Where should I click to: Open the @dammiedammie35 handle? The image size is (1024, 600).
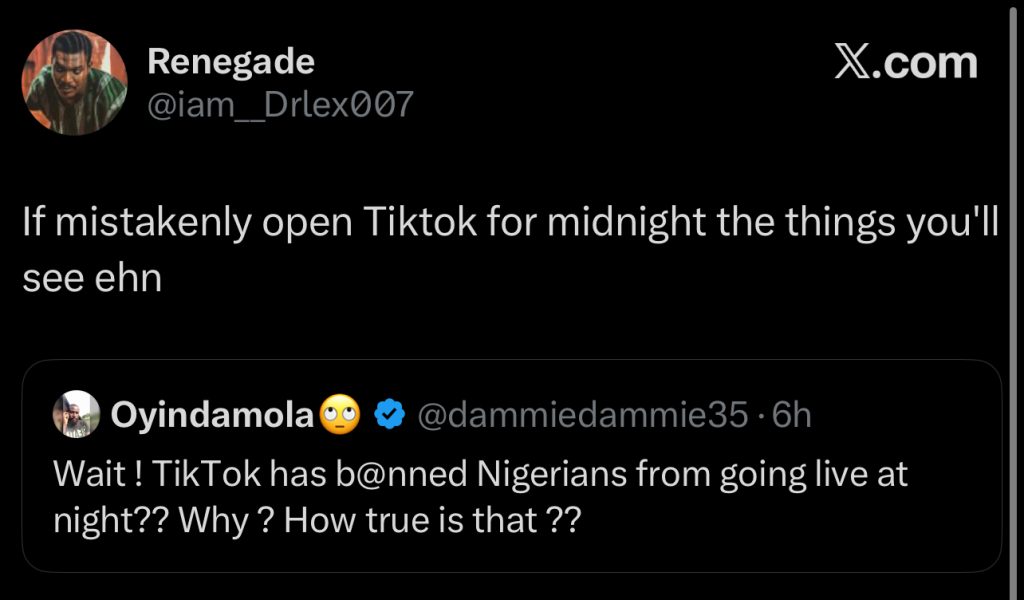580,414
